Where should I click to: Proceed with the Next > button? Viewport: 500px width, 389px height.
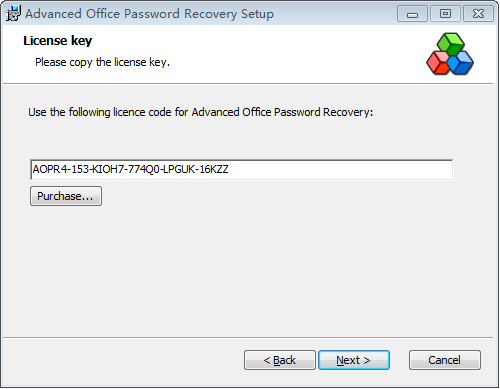coord(354,360)
